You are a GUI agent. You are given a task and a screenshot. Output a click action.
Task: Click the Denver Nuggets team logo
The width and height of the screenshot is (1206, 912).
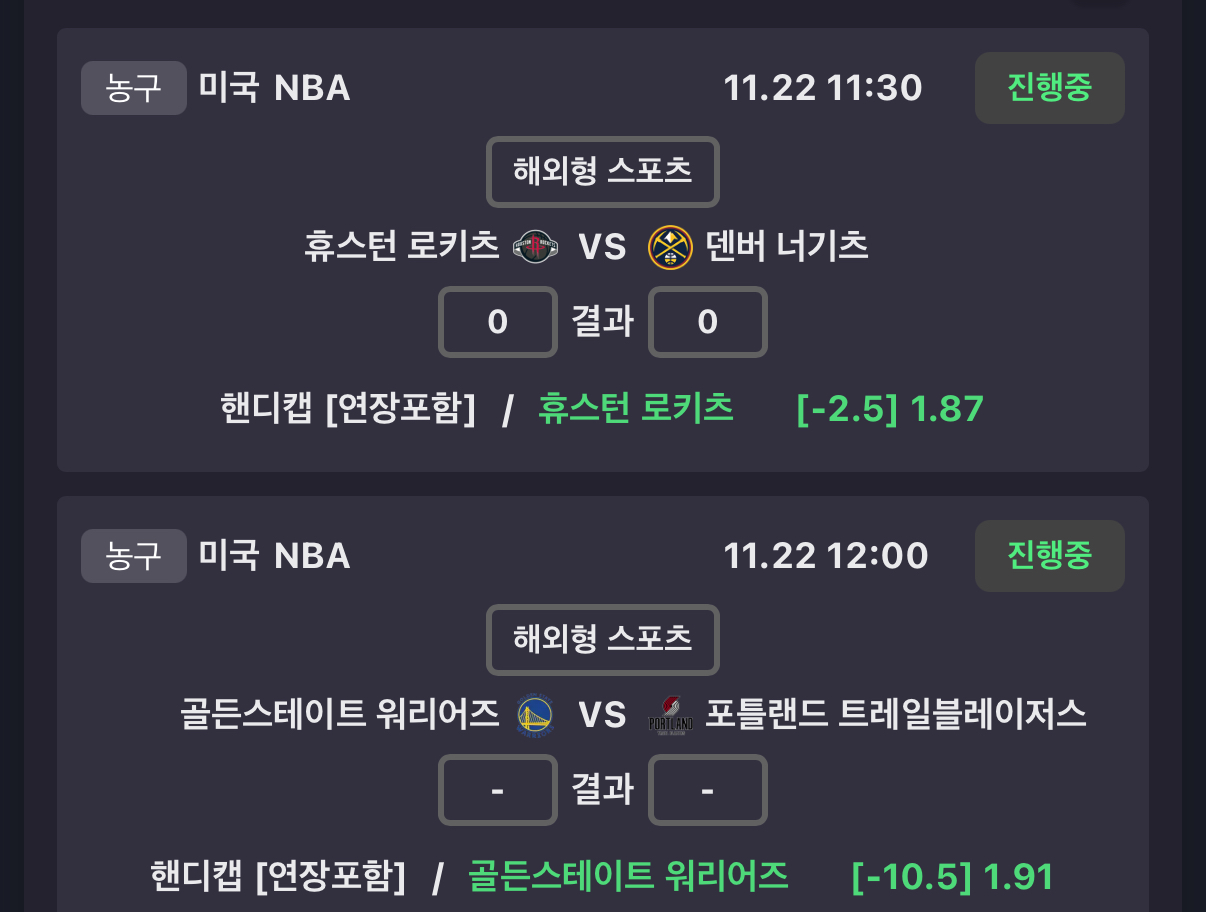(x=670, y=247)
